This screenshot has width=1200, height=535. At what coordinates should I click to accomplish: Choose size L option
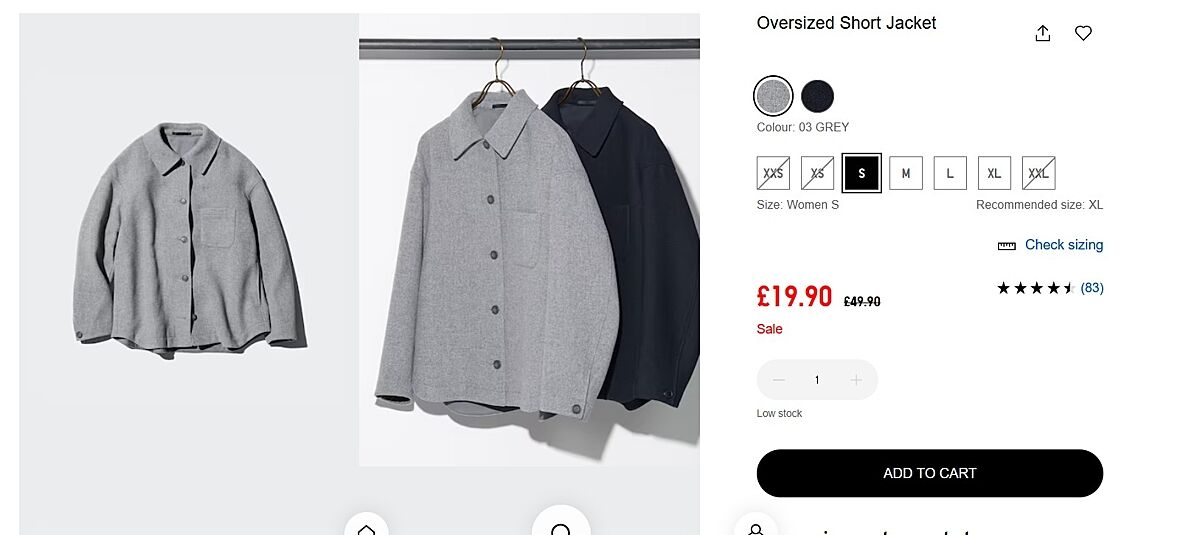point(950,173)
